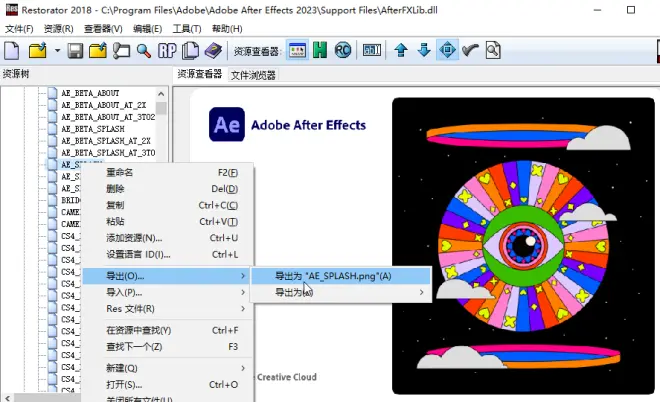
Task: Select AE_BETA_SPLASH_AT_3T0 resource
Action: point(108,152)
